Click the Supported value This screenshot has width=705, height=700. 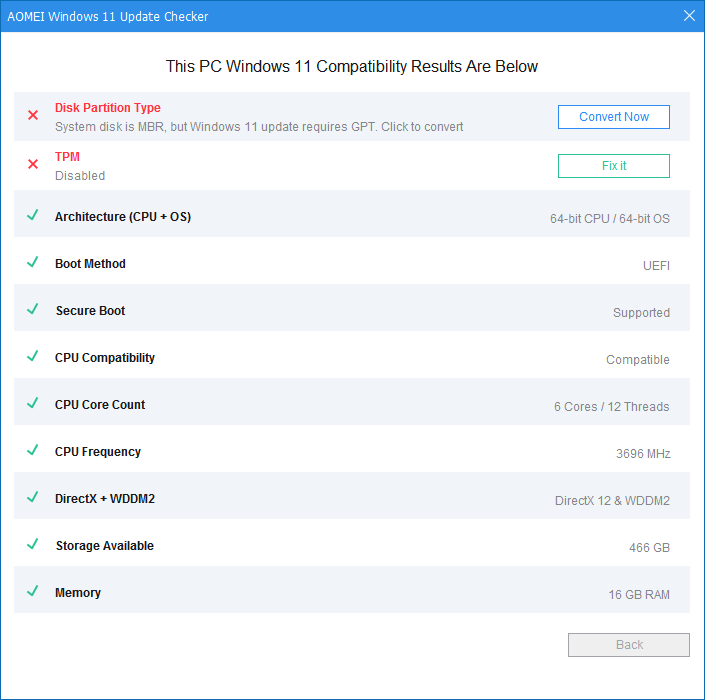[x=641, y=313]
